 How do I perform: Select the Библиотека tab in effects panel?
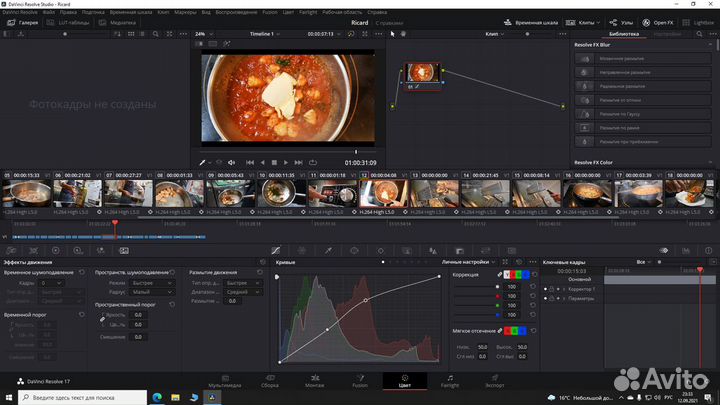(x=623, y=33)
